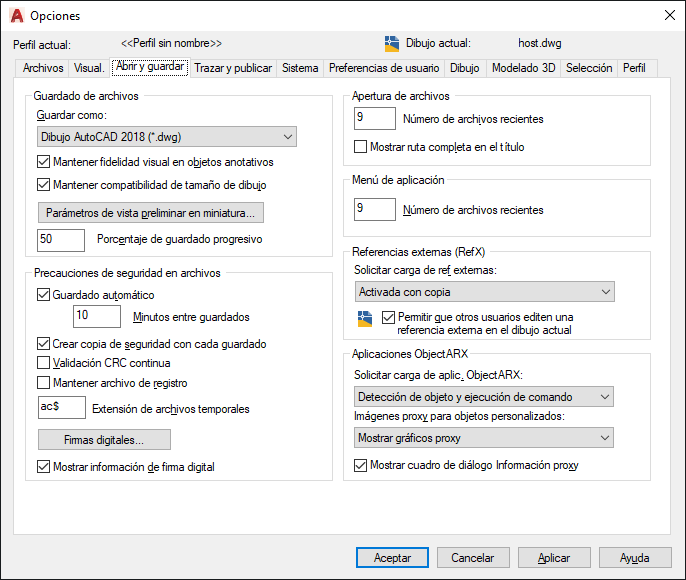
Task: Open the Trazar y publicar tab
Action: pos(233,68)
